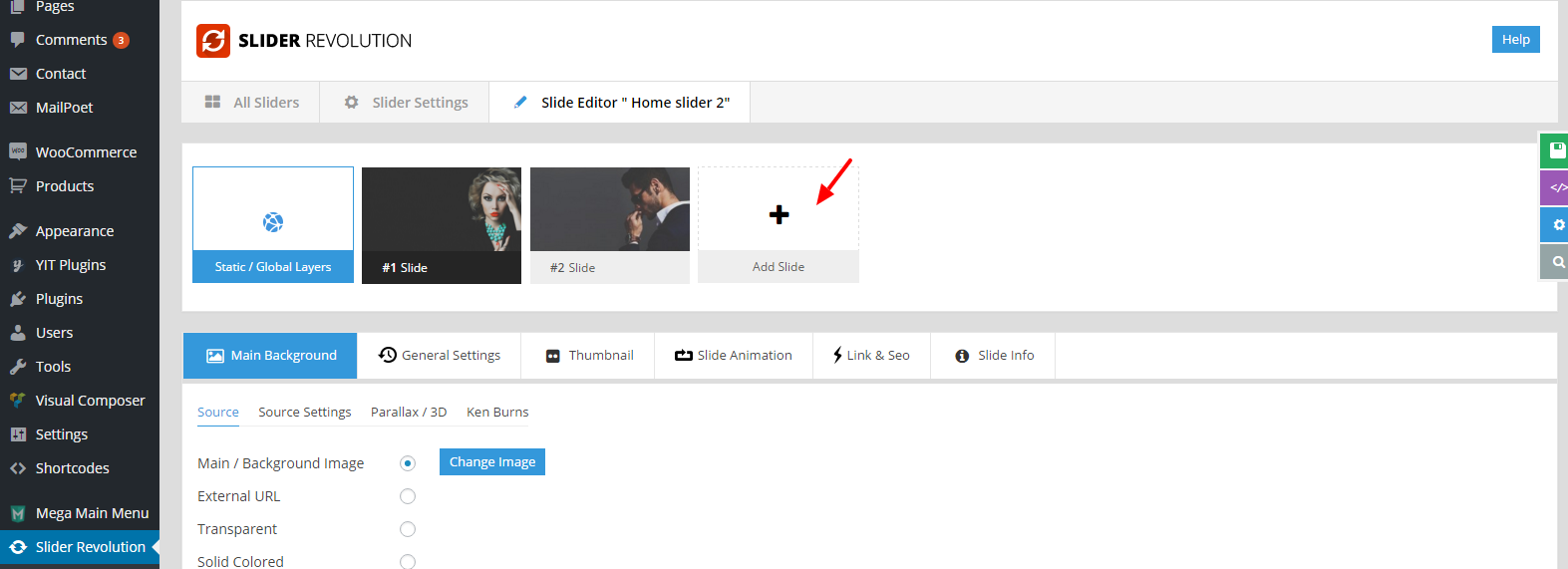Screen dimensions: 1568x569
Task: Click the WooCommerce icon in sidebar
Action: pyautogui.click(x=18, y=151)
